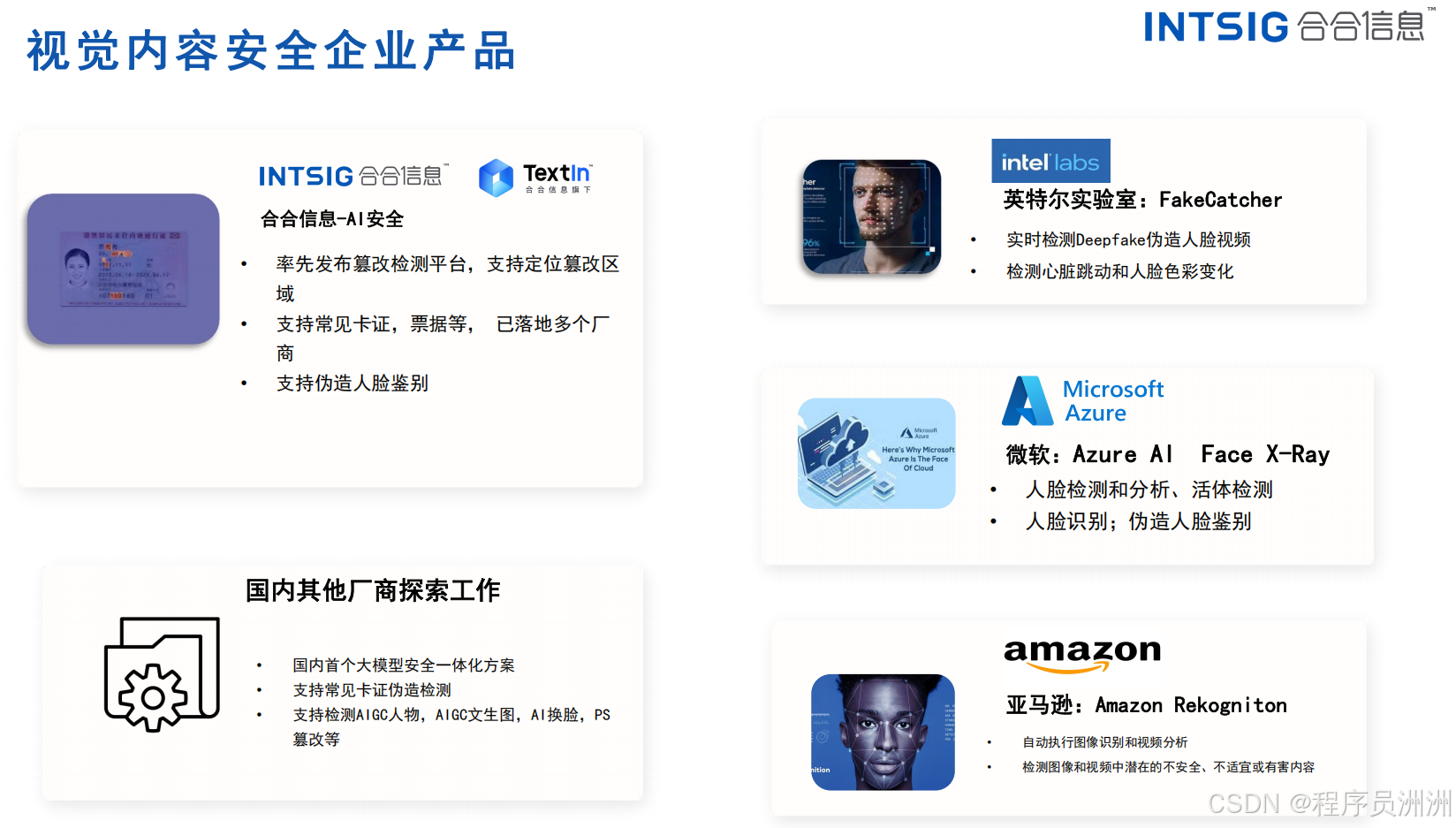Click the bullet 支持伪造人脸鉴别
1456x828 pixels.
point(353,384)
